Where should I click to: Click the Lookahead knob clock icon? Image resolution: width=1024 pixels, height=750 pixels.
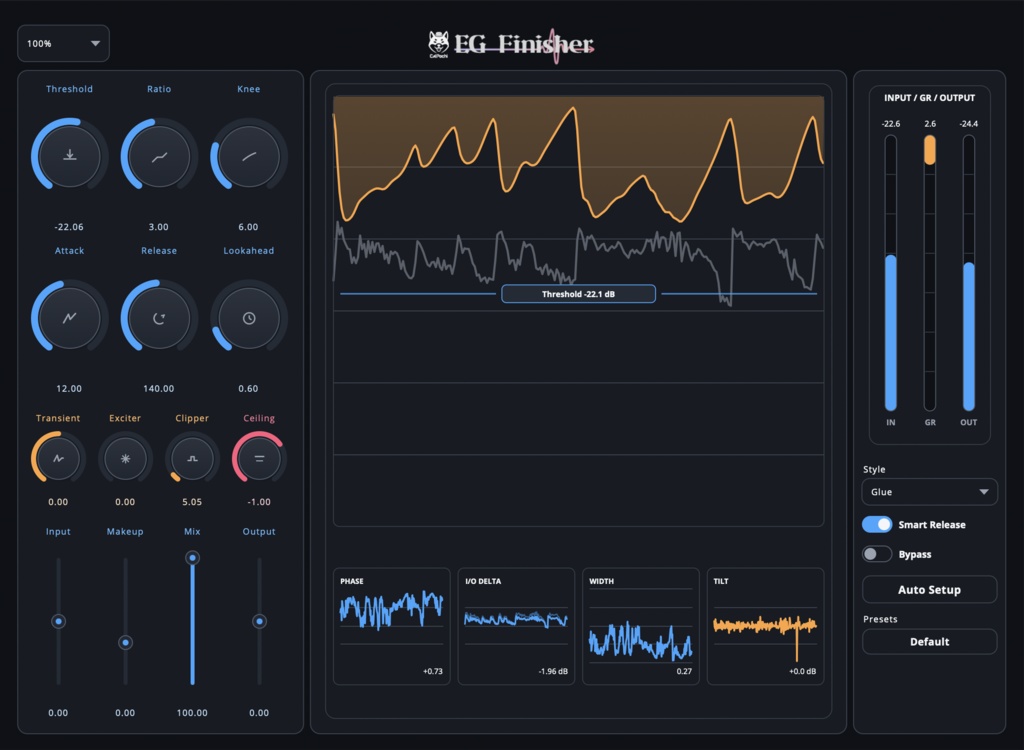click(x=248, y=318)
